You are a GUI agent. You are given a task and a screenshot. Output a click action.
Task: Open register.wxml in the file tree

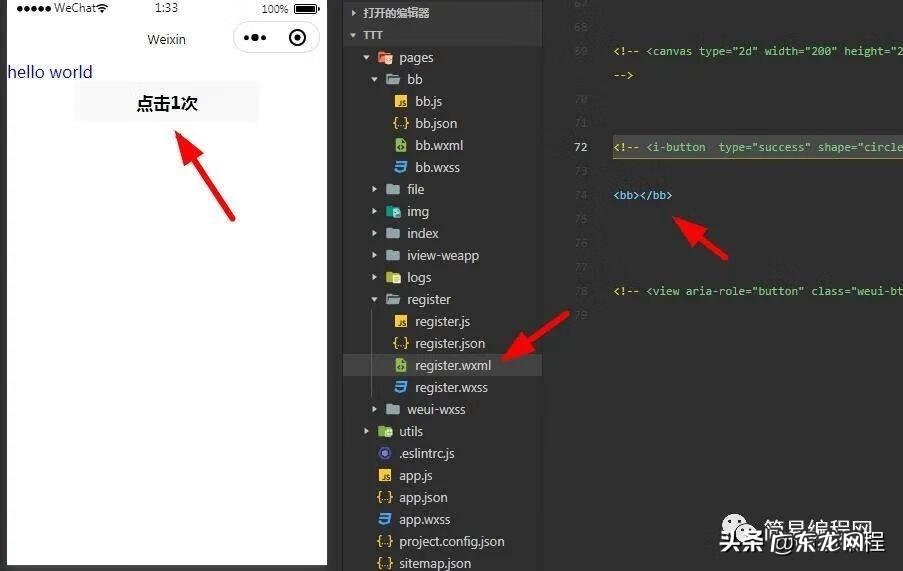point(453,366)
